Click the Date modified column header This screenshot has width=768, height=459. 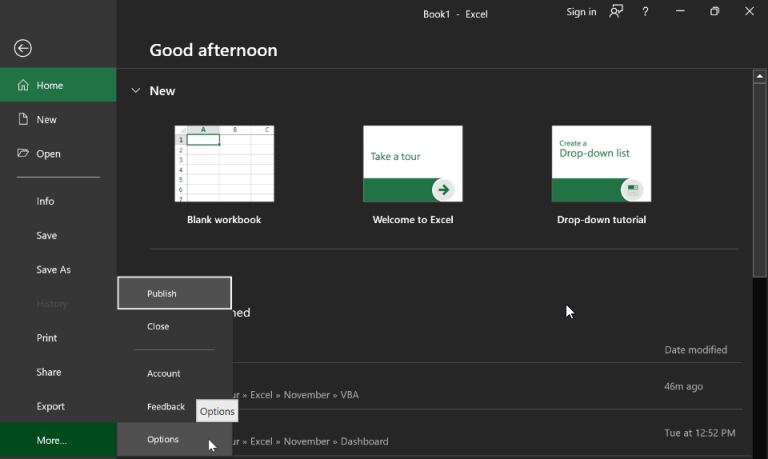695,350
